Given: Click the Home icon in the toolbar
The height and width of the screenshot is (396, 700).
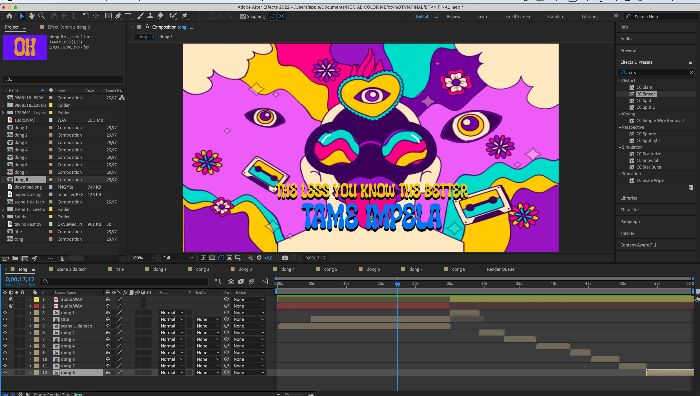Looking at the screenshot, I should click(x=9, y=16).
